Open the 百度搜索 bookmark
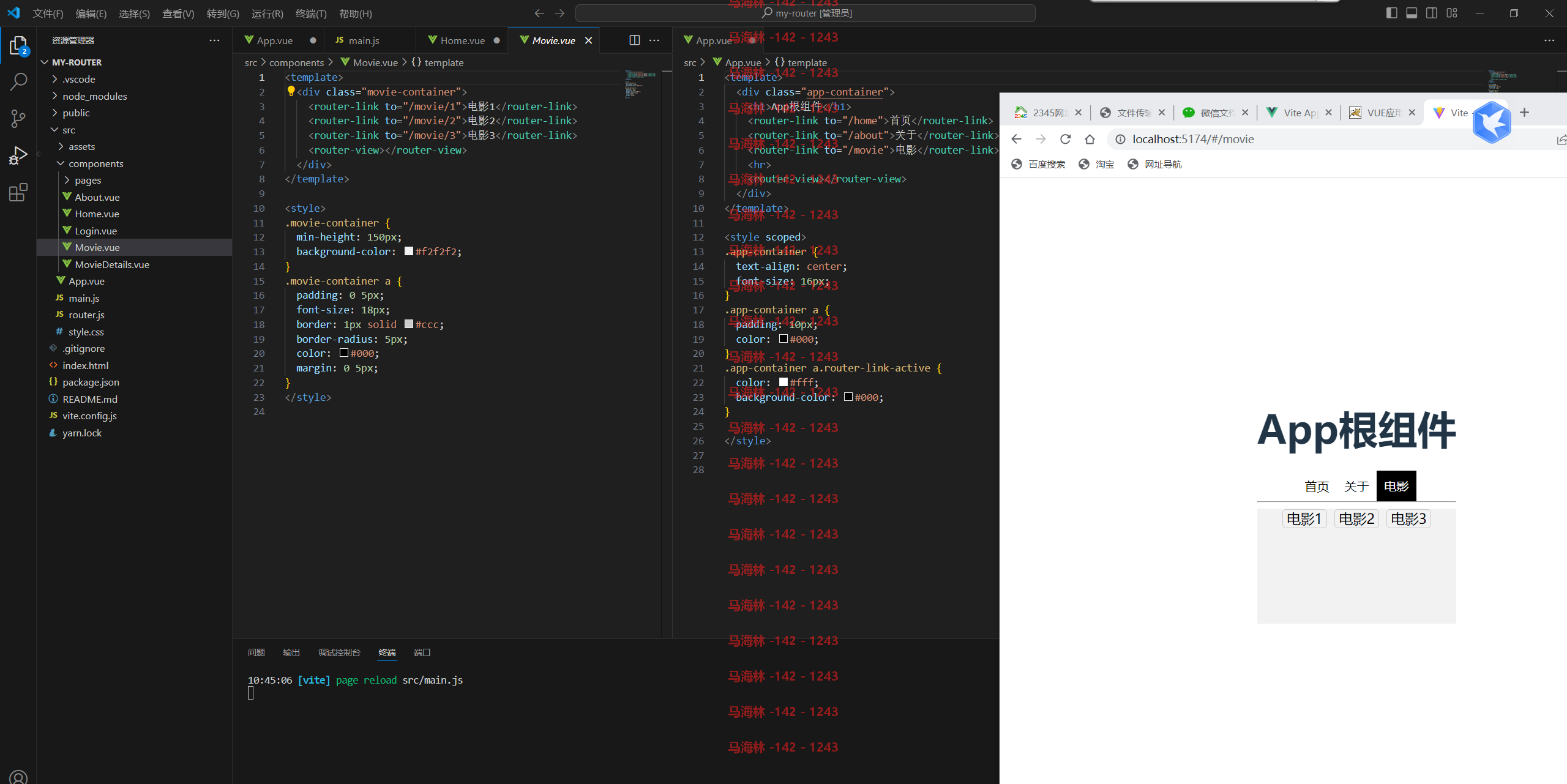The image size is (1567, 784). 1039,164
